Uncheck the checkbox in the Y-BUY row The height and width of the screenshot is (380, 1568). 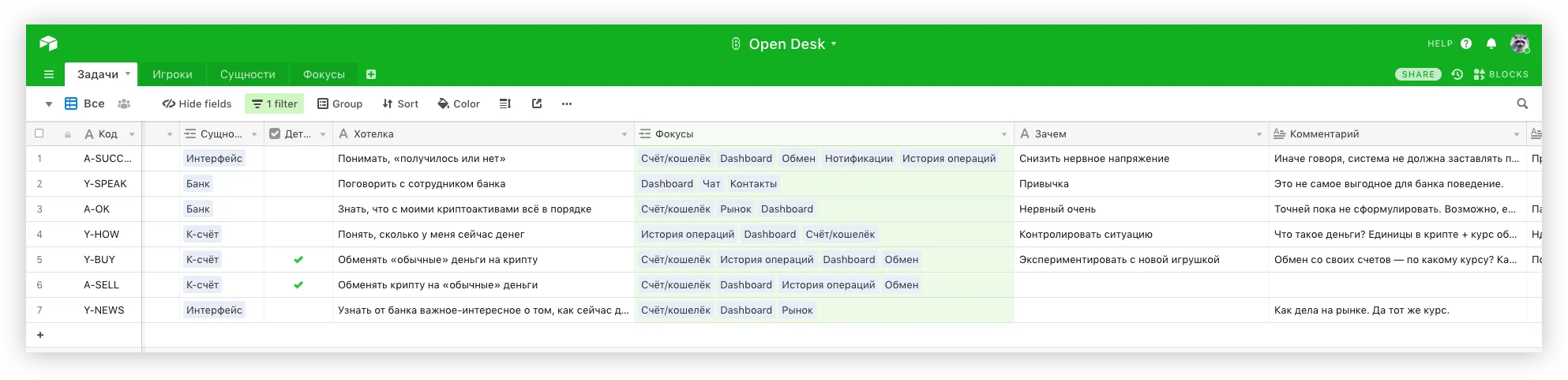298,260
